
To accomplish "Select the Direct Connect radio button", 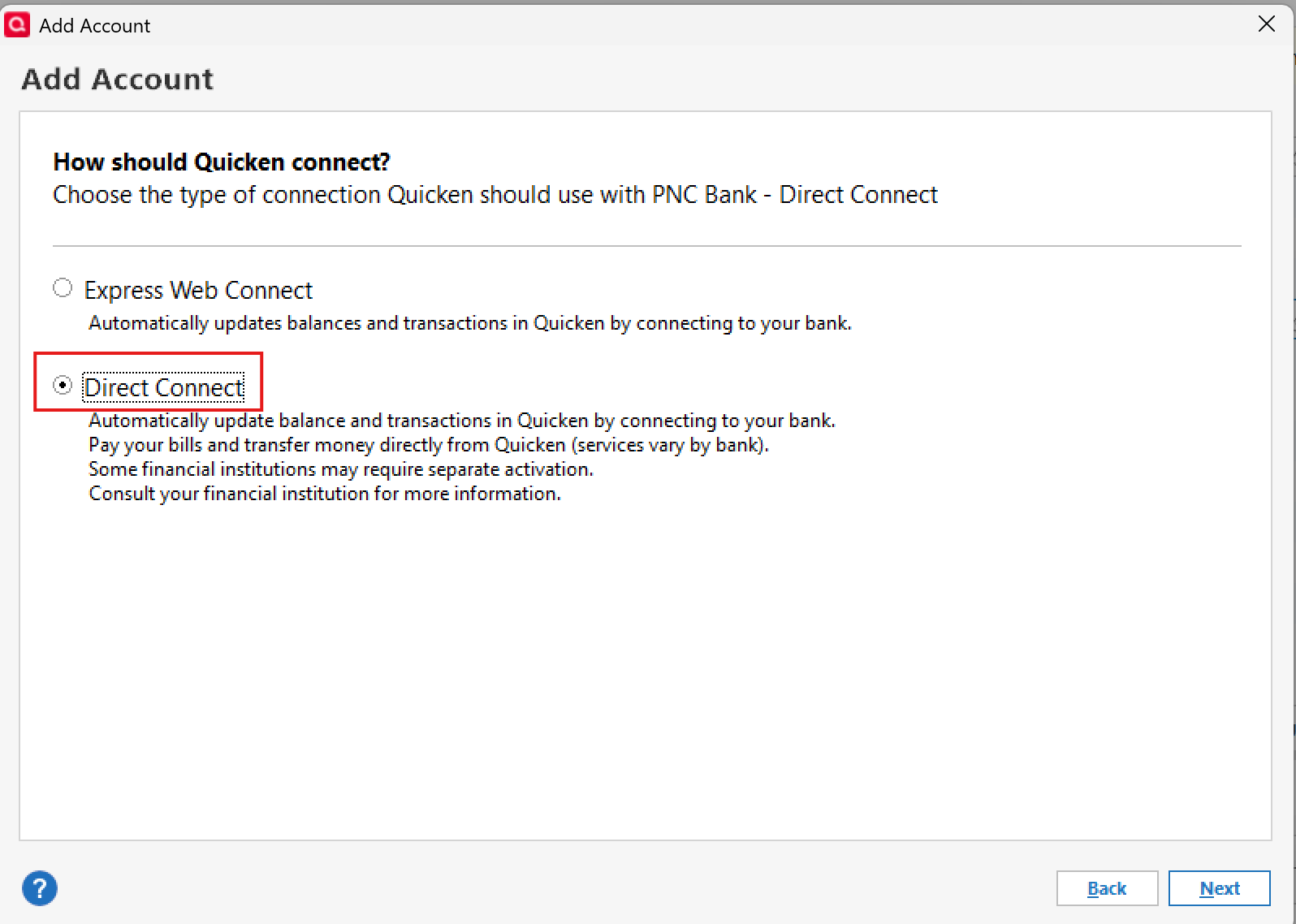I will (x=63, y=385).
